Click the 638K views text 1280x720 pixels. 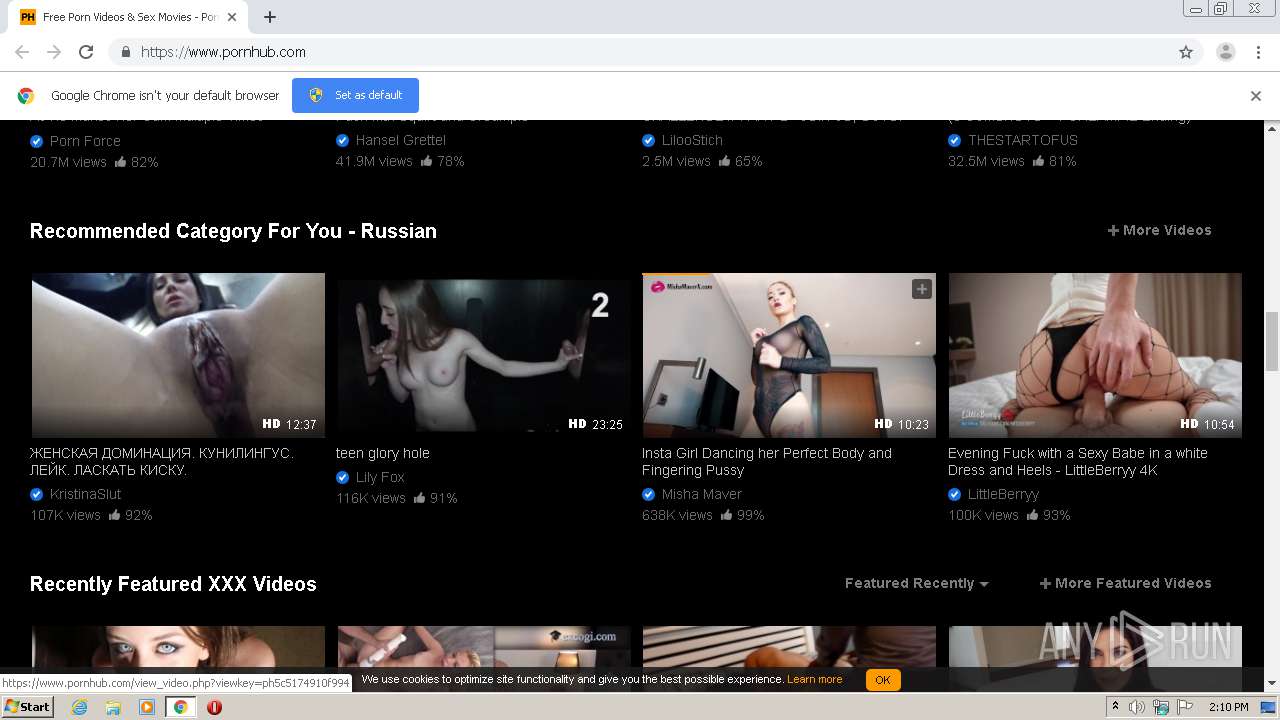pyautogui.click(x=677, y=515)
